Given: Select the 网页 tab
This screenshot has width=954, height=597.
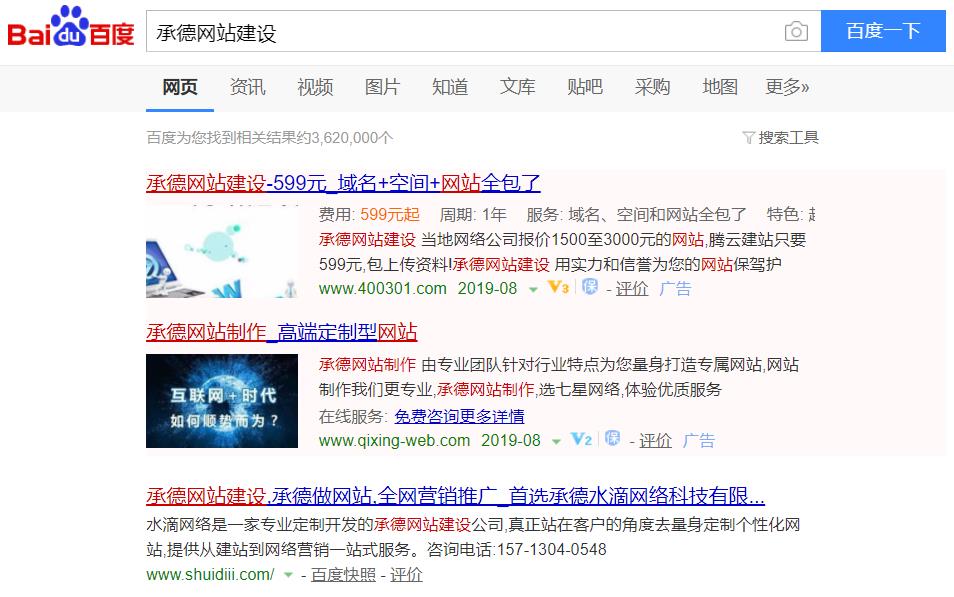Looking at the screenshot, I should [179, 87].
